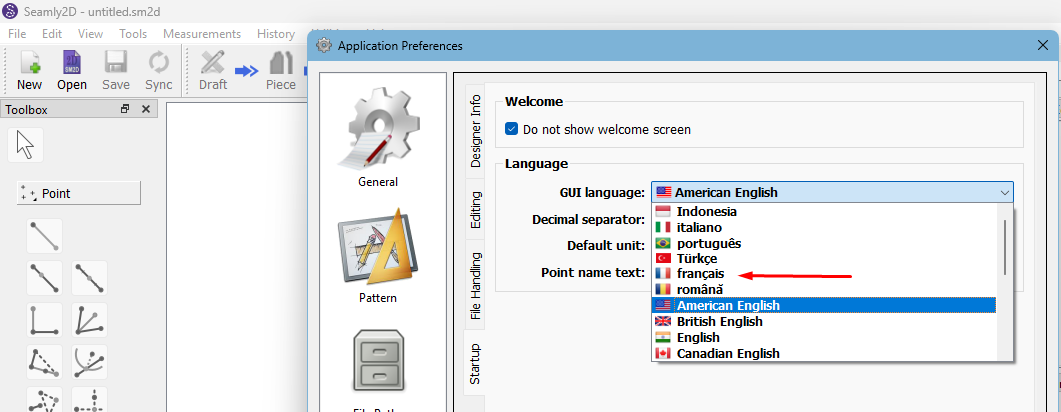This screenshot has height=412, width=1061.
Task: Open a pattern file via Open
Action: coord(72,70)
